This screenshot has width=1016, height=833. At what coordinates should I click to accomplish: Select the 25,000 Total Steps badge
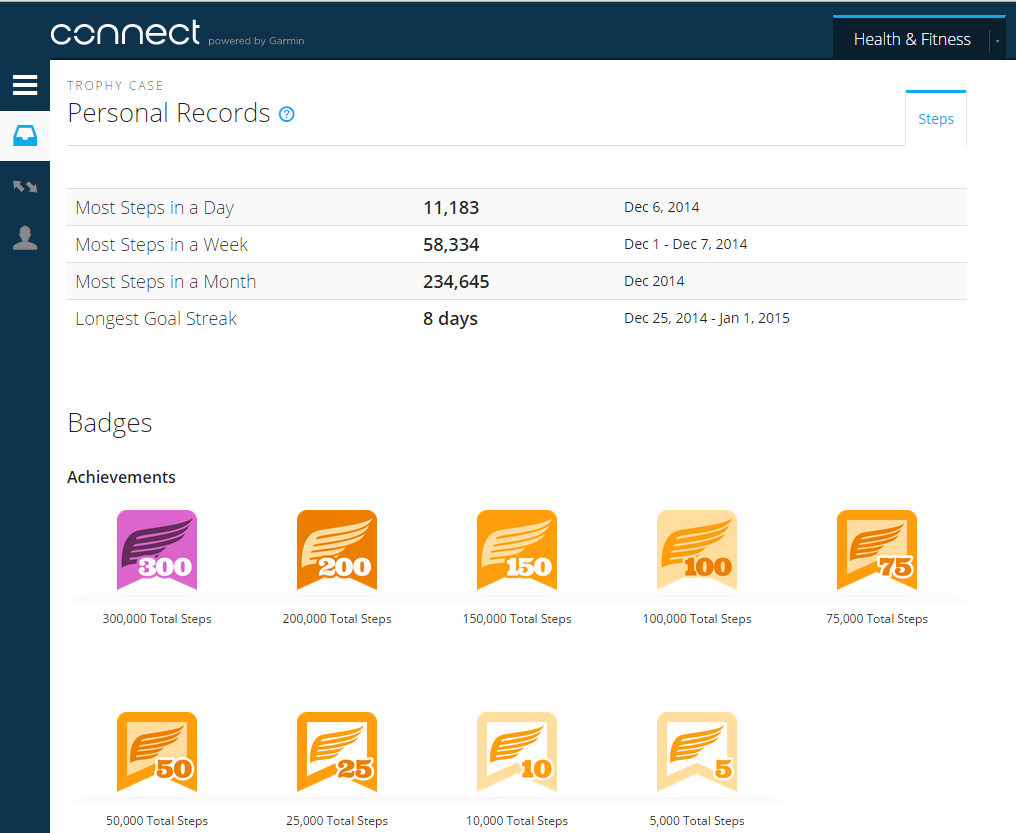coord(337,752)
